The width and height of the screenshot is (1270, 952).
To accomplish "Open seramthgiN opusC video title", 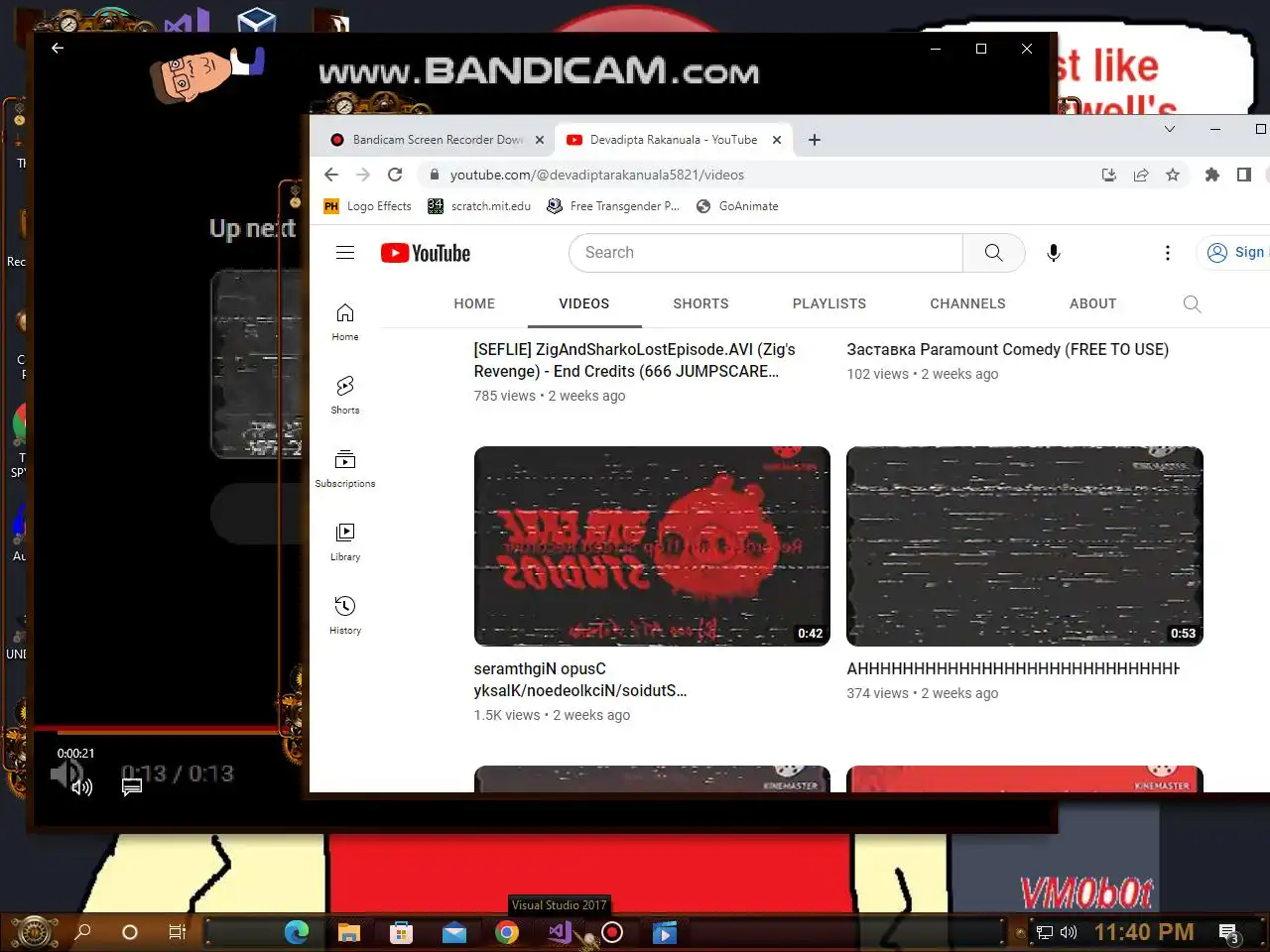I will pos(580,679).
